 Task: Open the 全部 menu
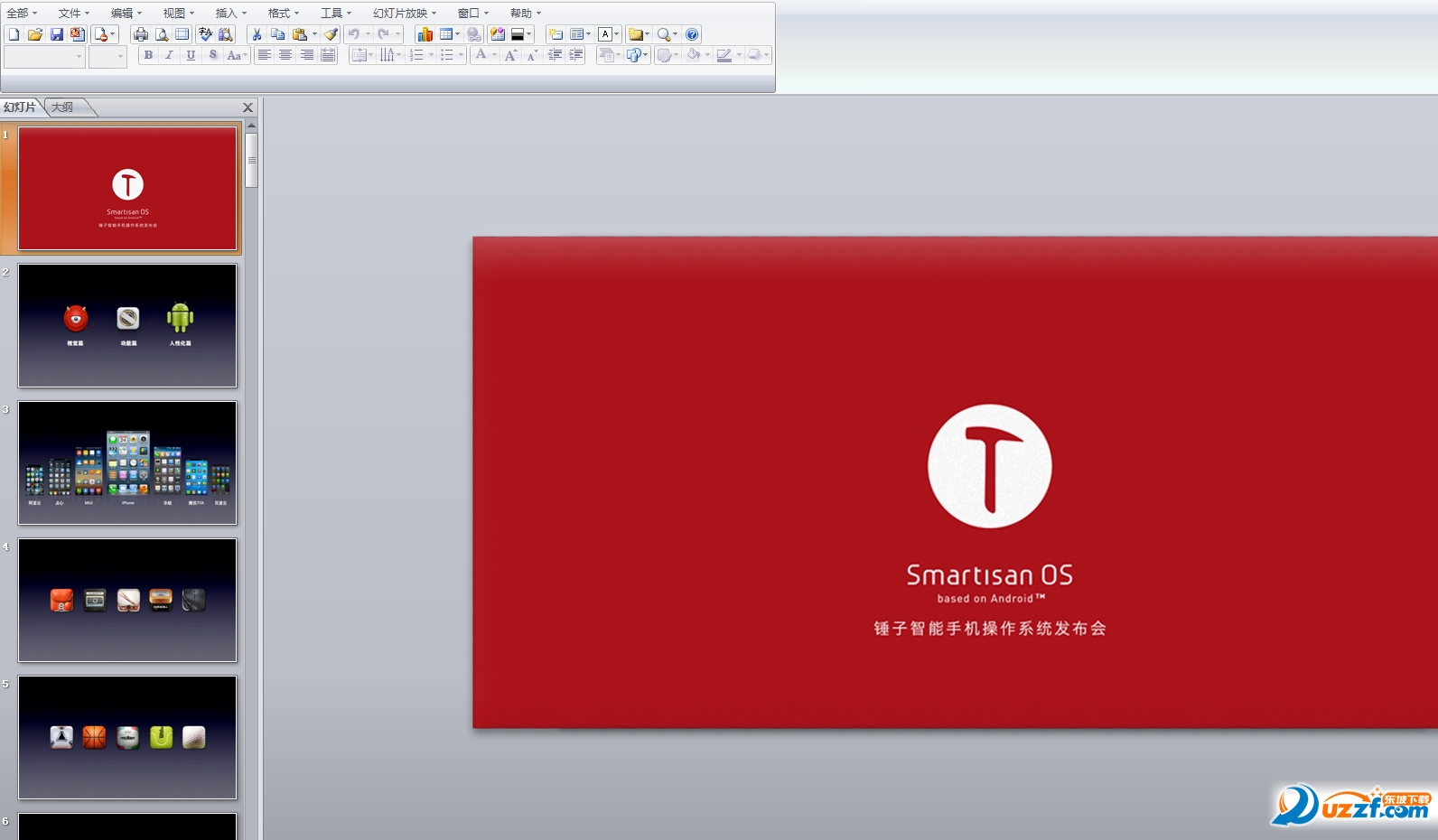[22, 13]
